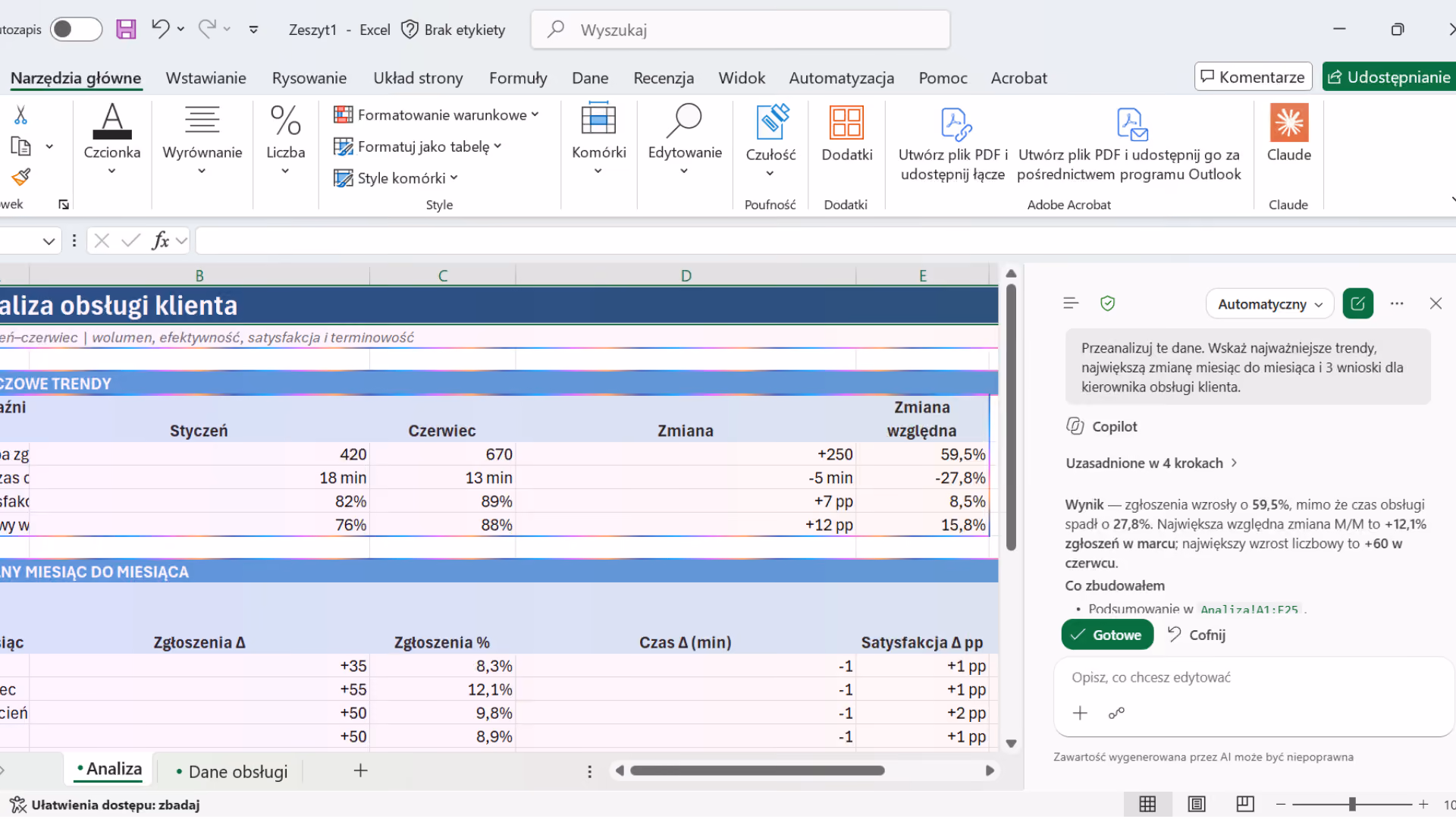The height and width of the screenshot is (819, 1456).
Task: Click the Cofnij undo button
Action: coord(1197,635)
